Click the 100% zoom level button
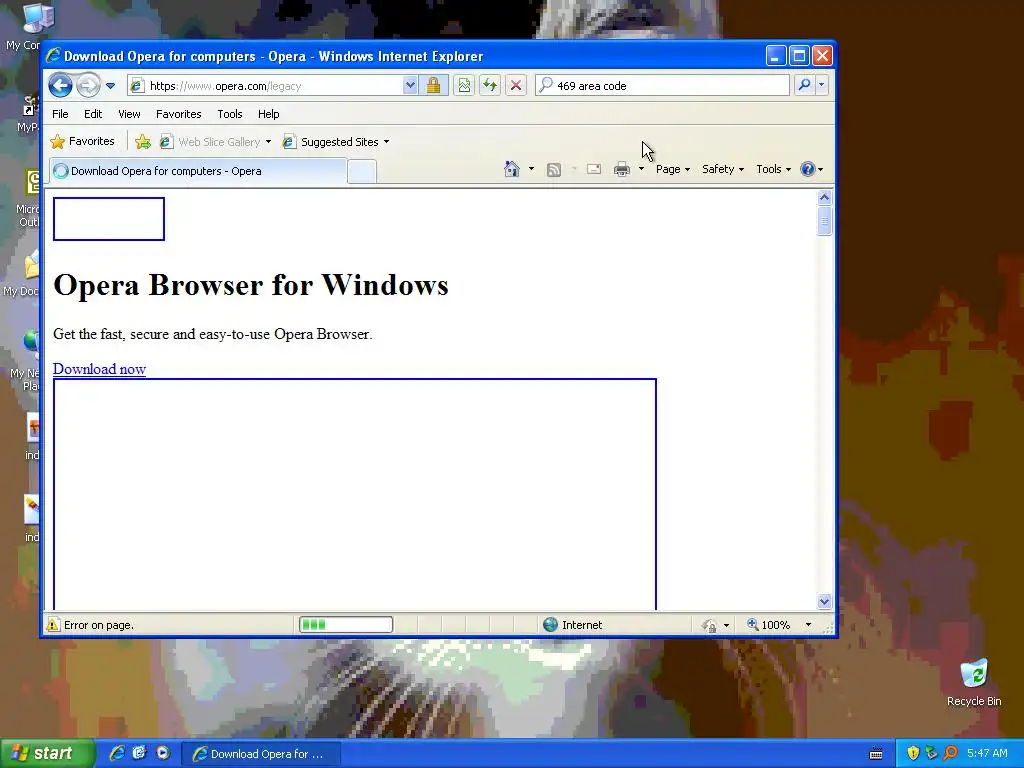This screenshot has width=1024, height=768. click(769, 625)
